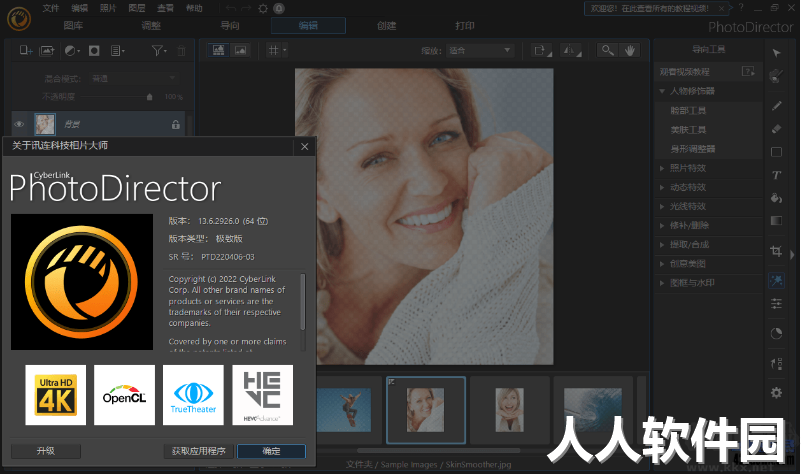Open the 图层 menu

click(x=136, y=8)
